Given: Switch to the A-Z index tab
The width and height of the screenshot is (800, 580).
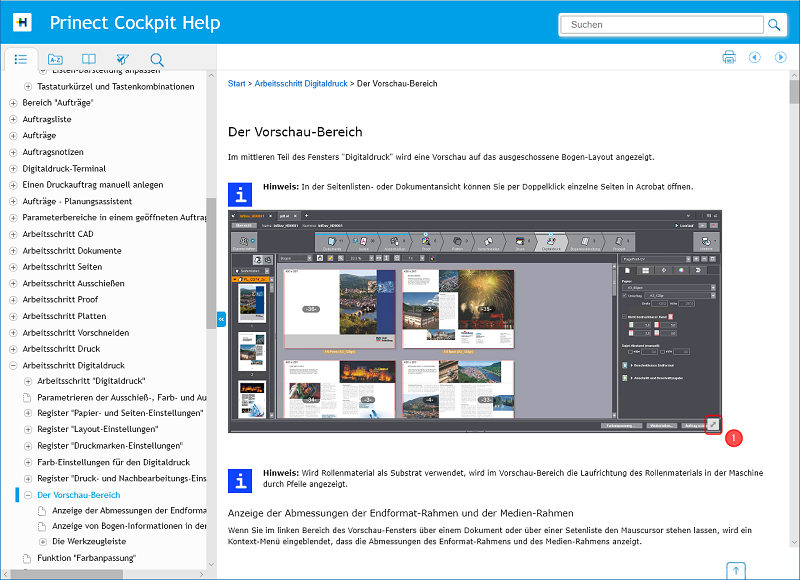Looking at the screenshot, I should click(55, 59).
